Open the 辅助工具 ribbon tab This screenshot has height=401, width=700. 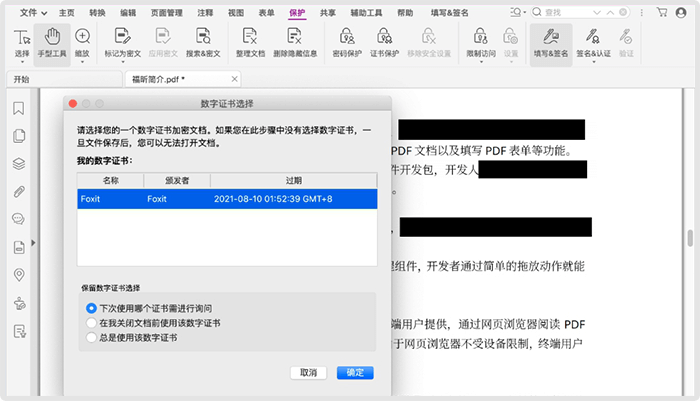[367, 13]
